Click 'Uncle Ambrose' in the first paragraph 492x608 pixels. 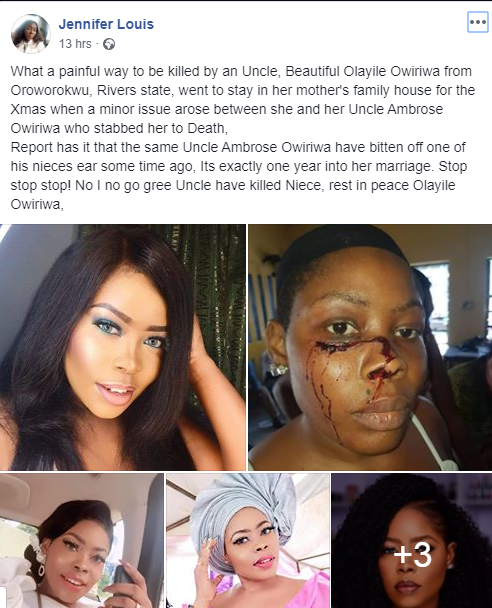395,109
